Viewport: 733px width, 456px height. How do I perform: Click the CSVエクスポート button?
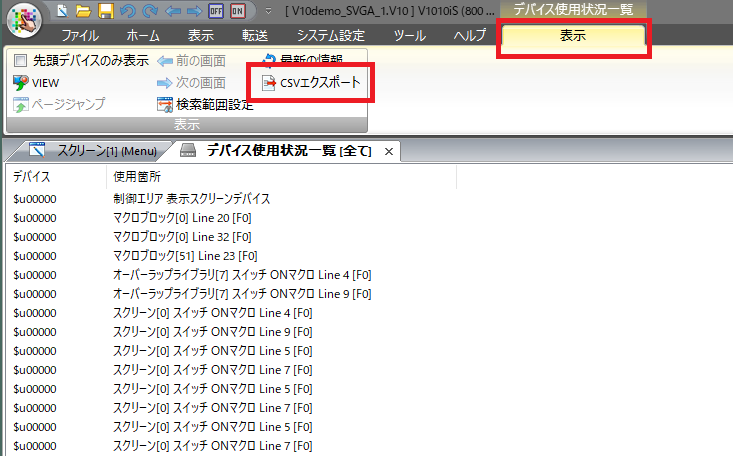pos(311,82)
